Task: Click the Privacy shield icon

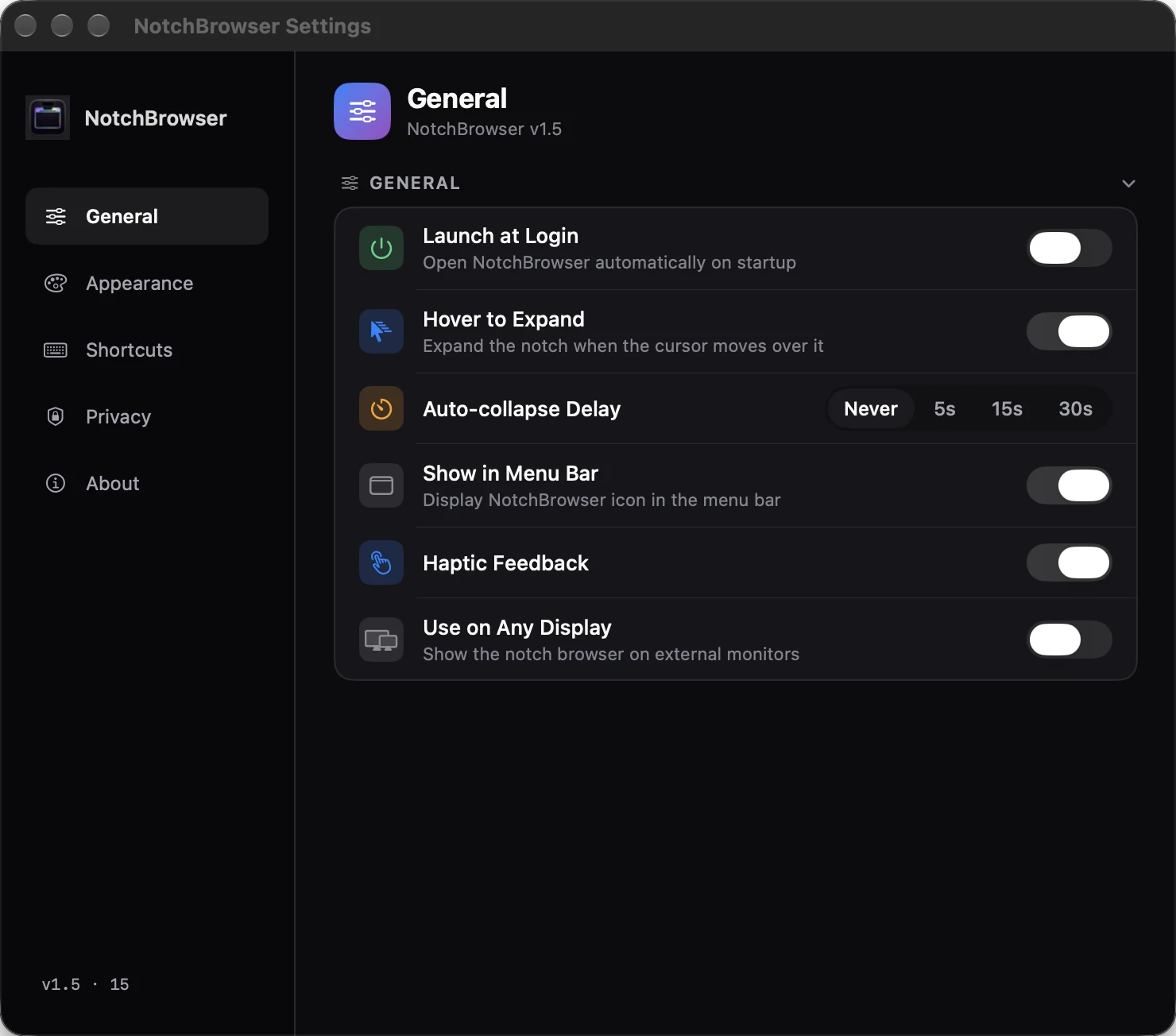Action: click(x=56, y=416)
